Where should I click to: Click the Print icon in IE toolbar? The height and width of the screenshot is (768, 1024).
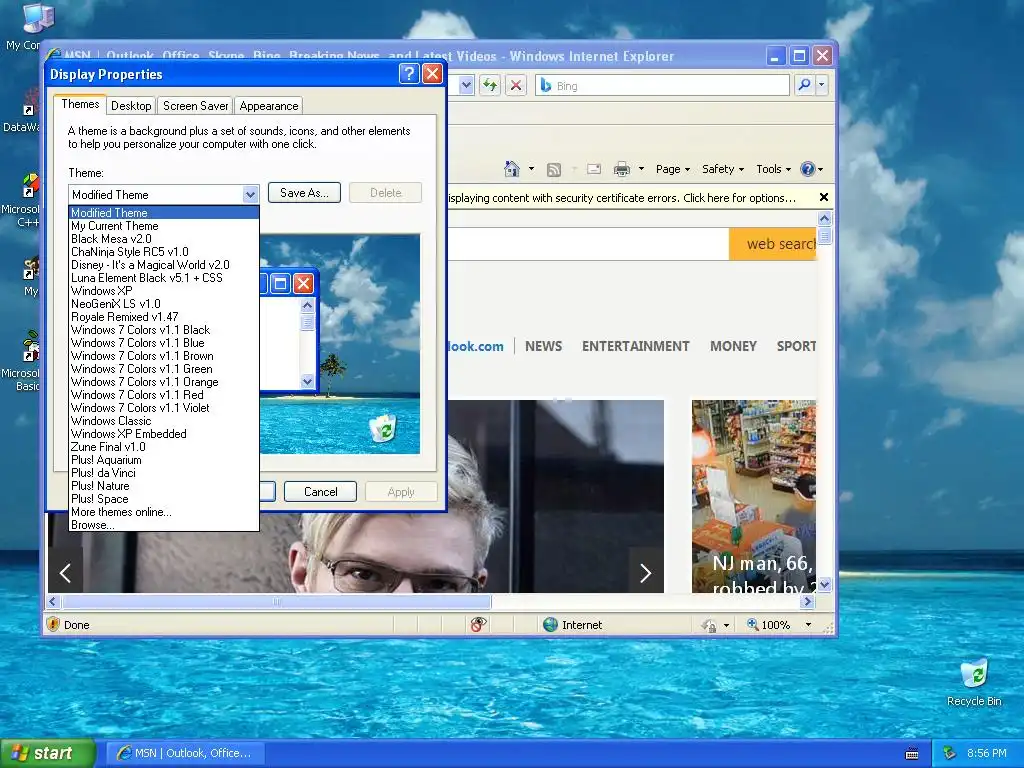[622, 169]
